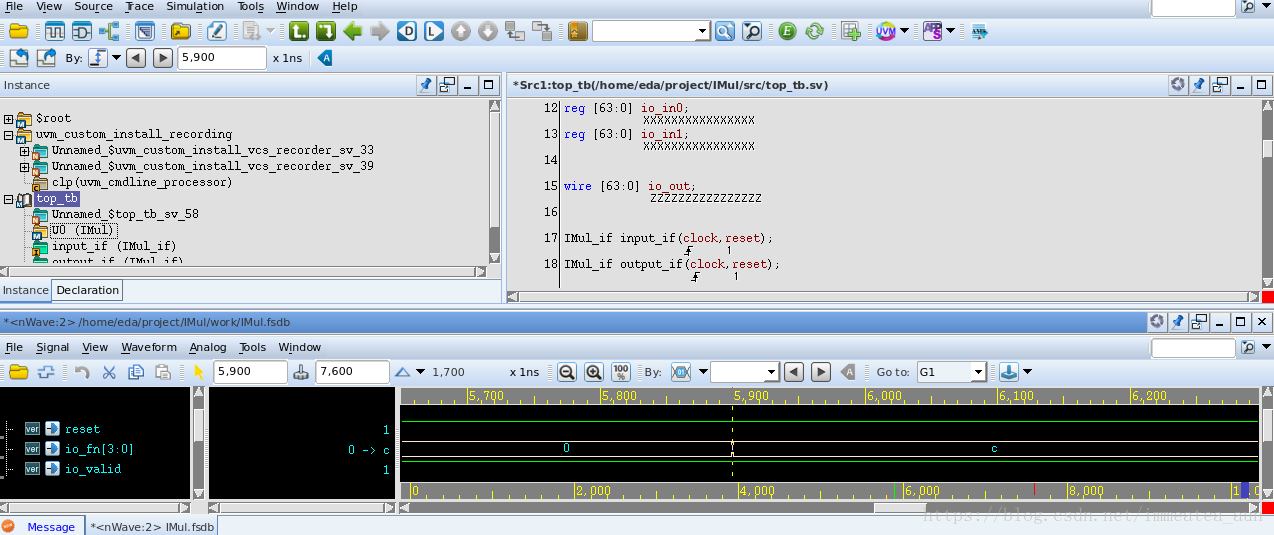Click the blue D driver trace icon
The image size is (1274, 535).
407,31
